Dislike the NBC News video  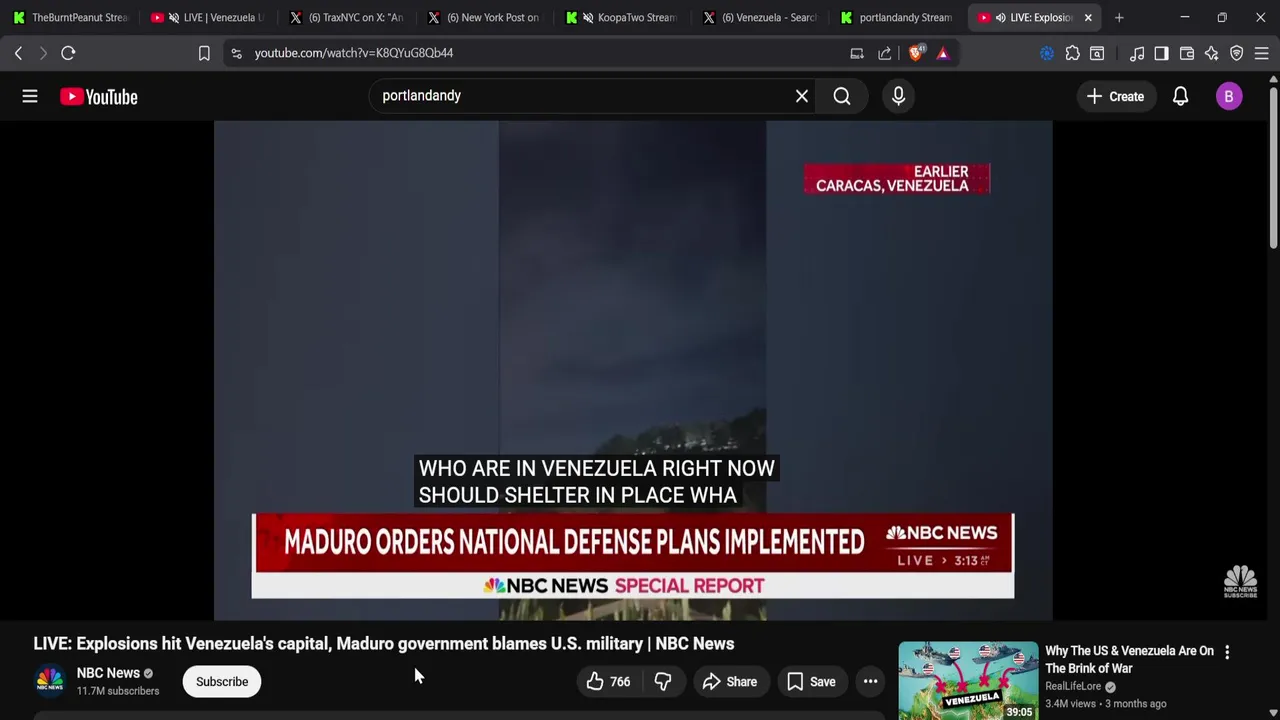[662, 682]
